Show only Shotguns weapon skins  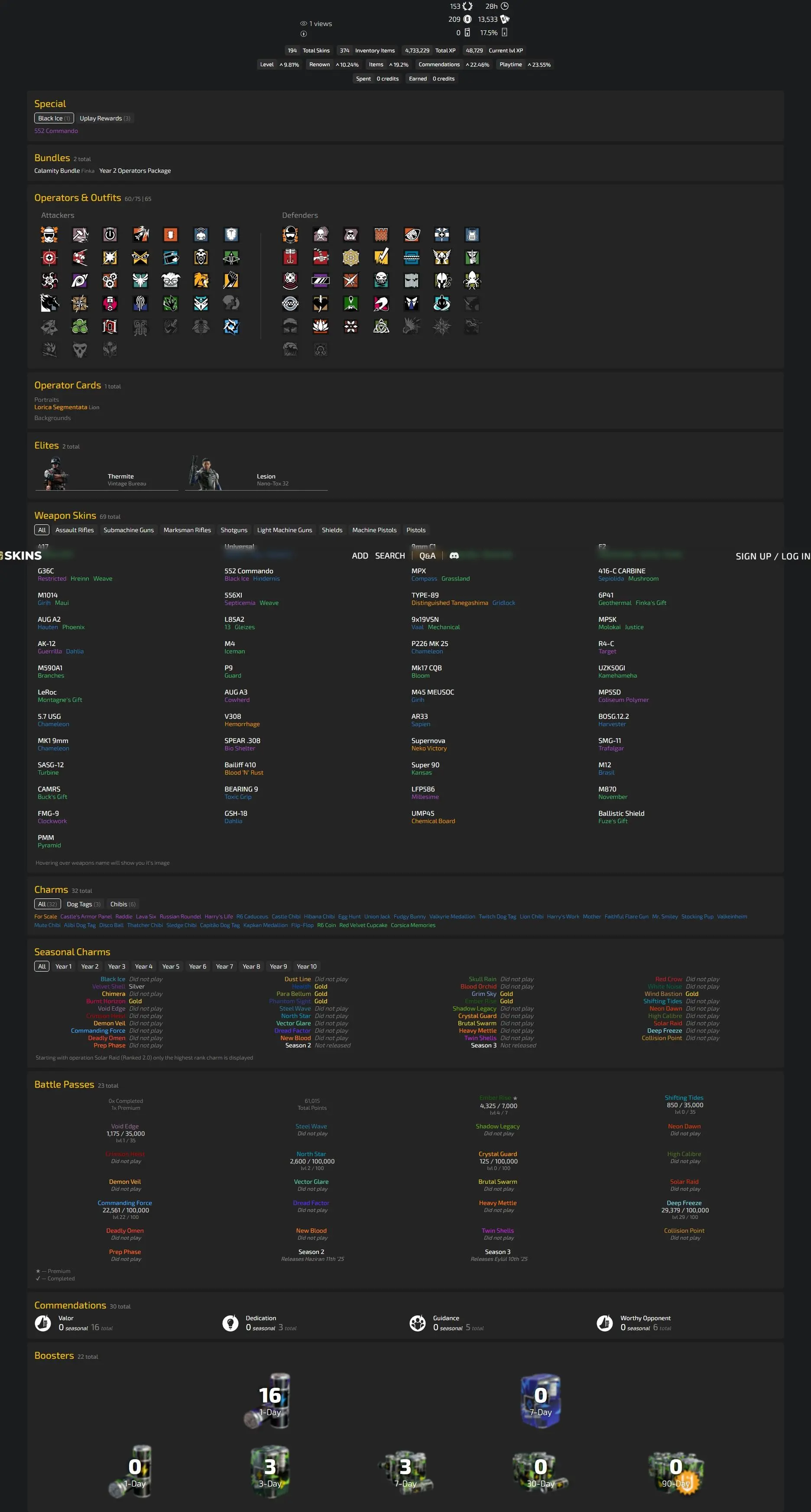234,530
